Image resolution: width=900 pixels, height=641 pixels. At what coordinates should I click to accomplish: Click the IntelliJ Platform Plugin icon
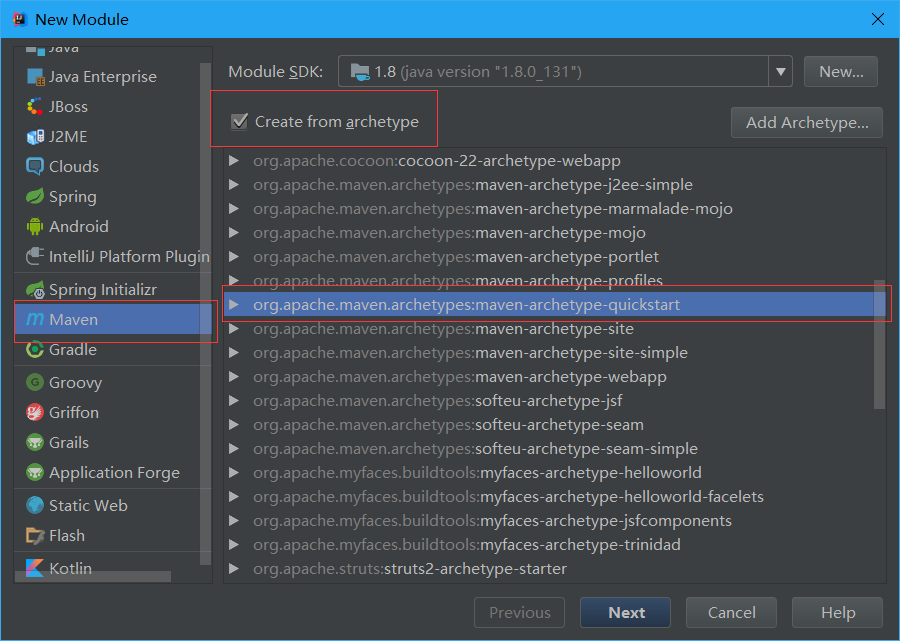coord(35,256)
